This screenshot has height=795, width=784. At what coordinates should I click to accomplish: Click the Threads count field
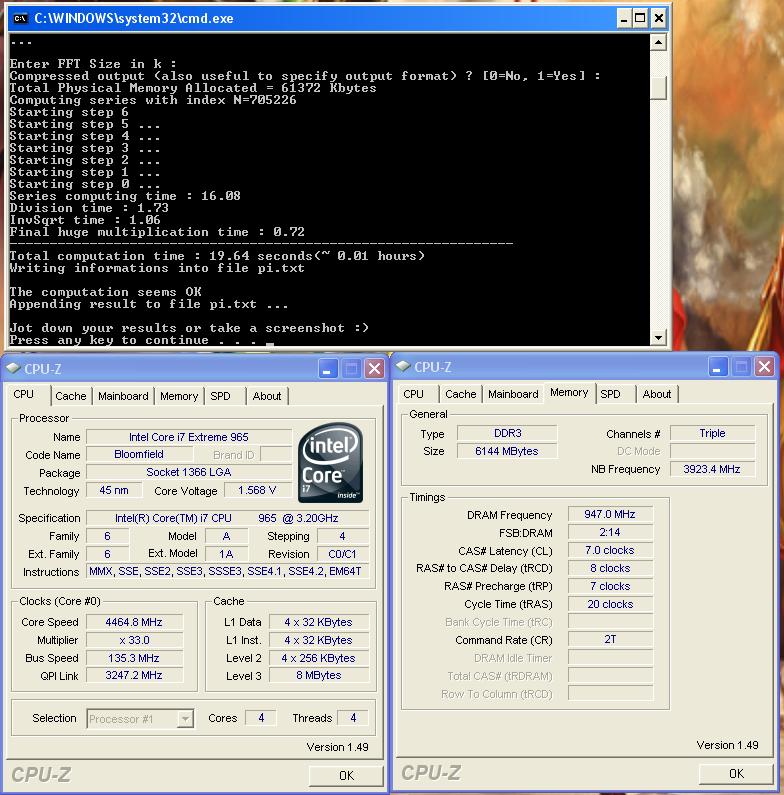(353, 718)
